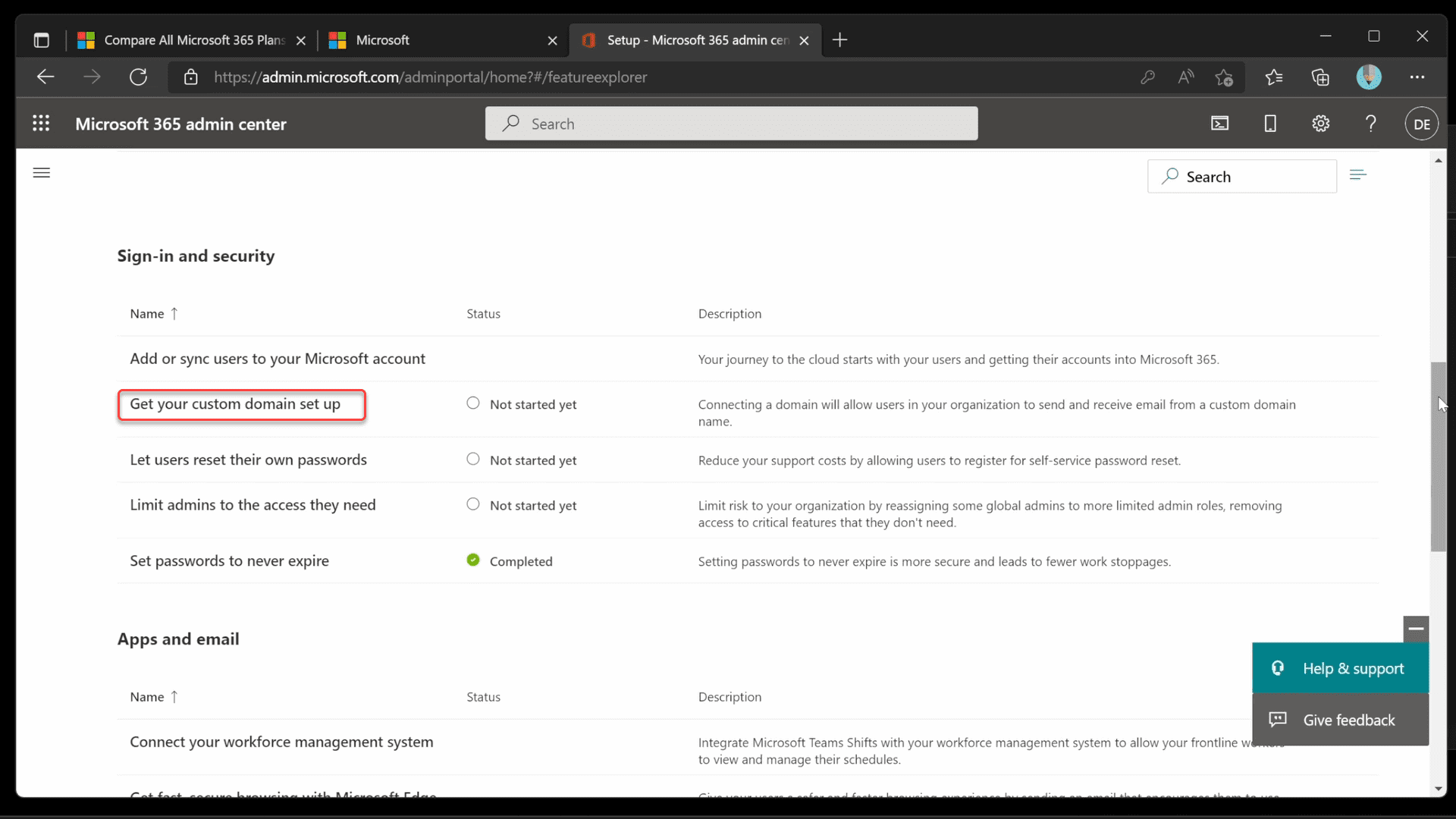The image size is (1456, 819).
Task: Click status circle for Get your custom domain
Action: pos(472,403)
